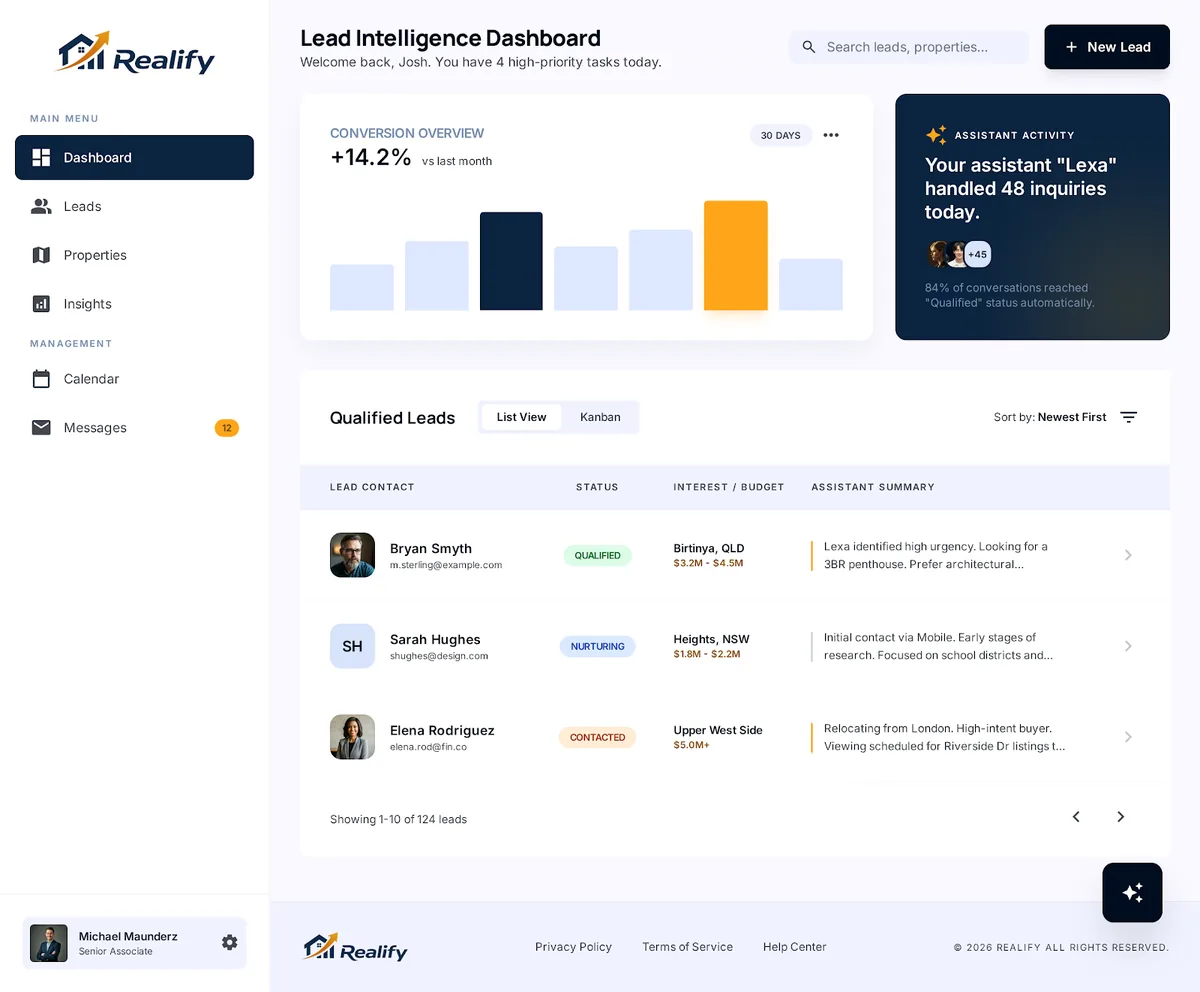Open the floating AI assistant sparkle button
Image resolution: width=1200 pixels, height=992 pixels.
click(1132, 892)
